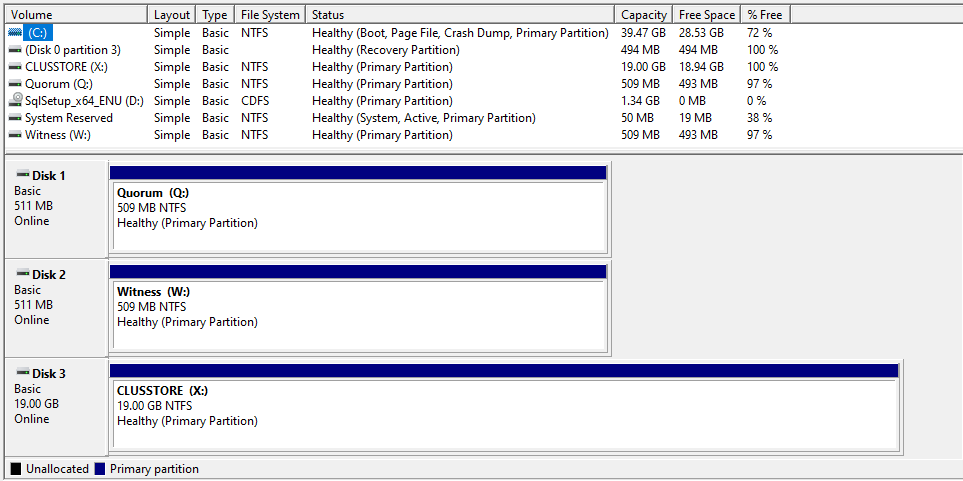Click the CDFS file system cell
Viewport: 963px width, 481px height.
(255, 101)
